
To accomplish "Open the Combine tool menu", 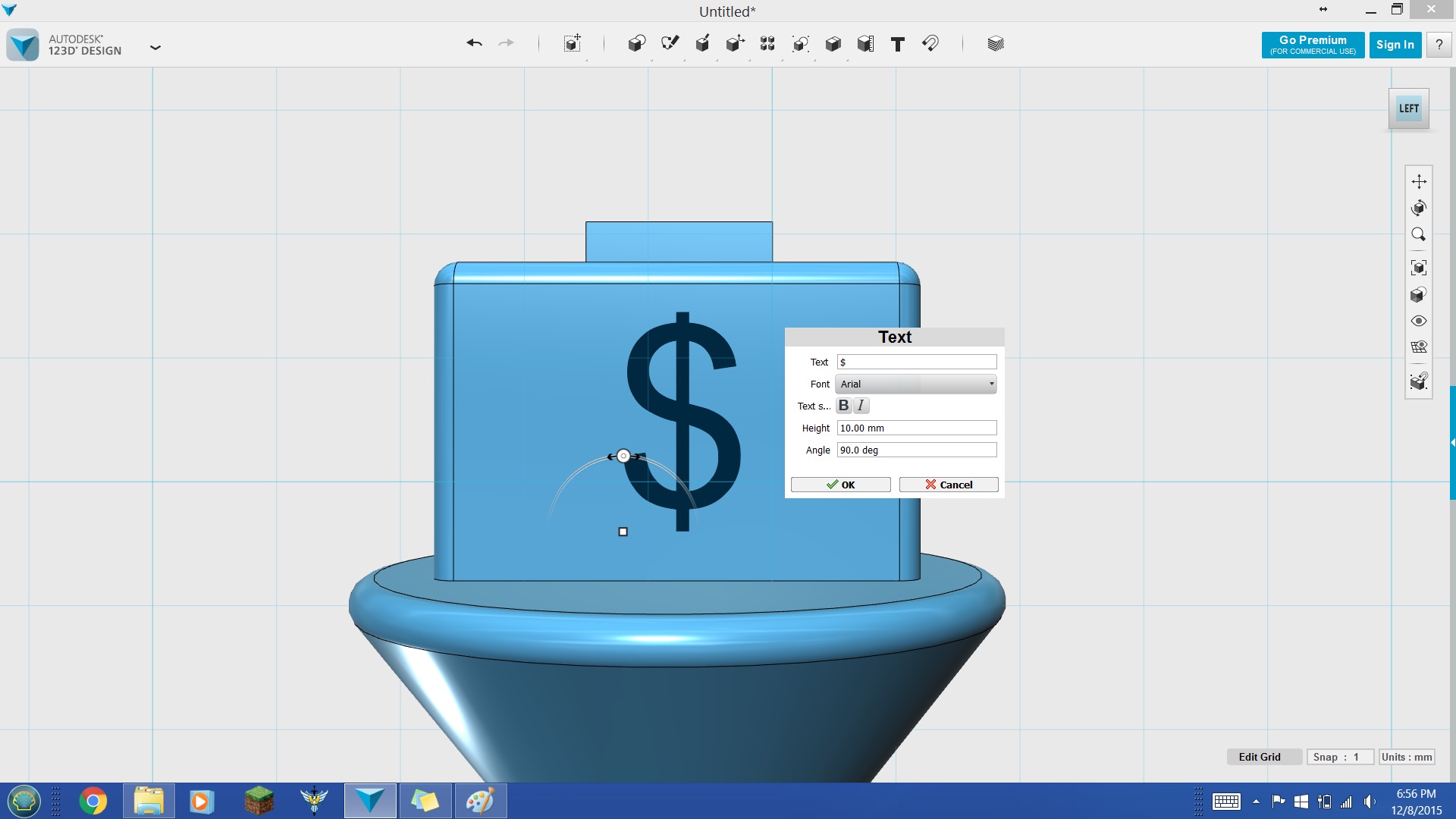I will (833, 43).
